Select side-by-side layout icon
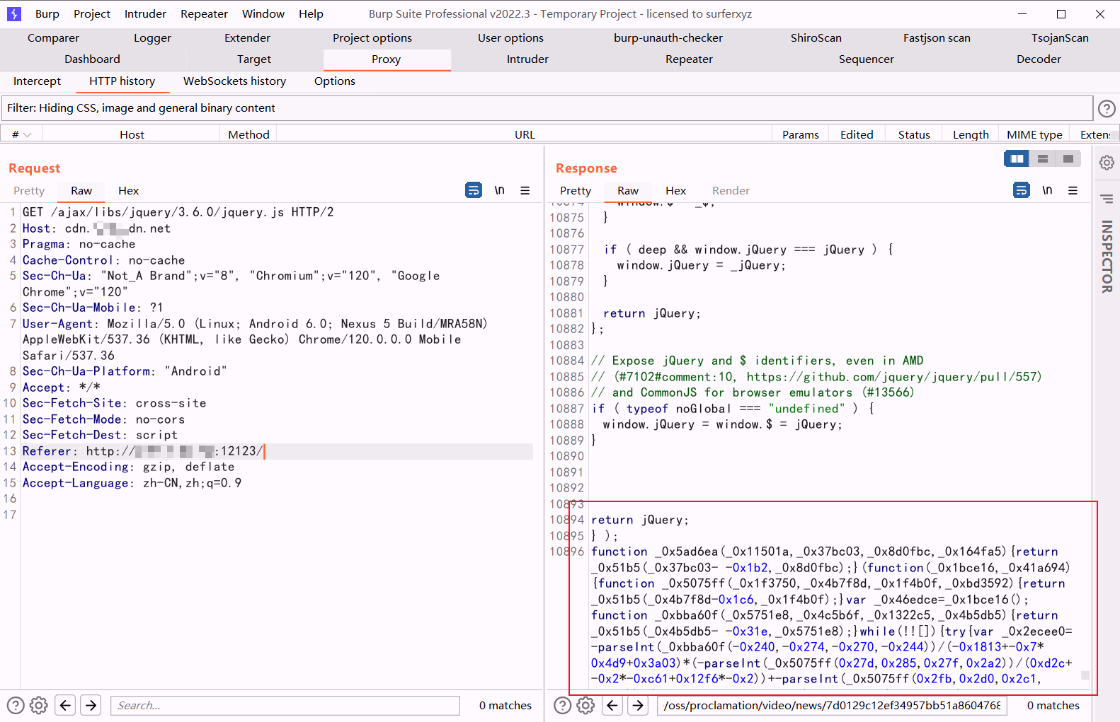Viewport: 1120px width, 722px height. coord(1016,159)
